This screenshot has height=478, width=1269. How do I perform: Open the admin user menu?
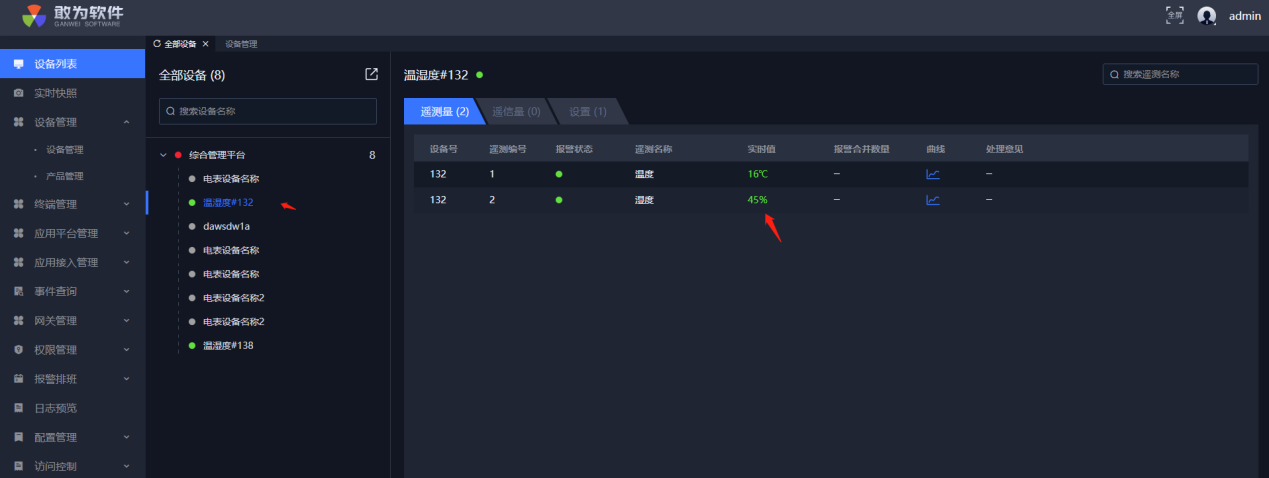1228,15
